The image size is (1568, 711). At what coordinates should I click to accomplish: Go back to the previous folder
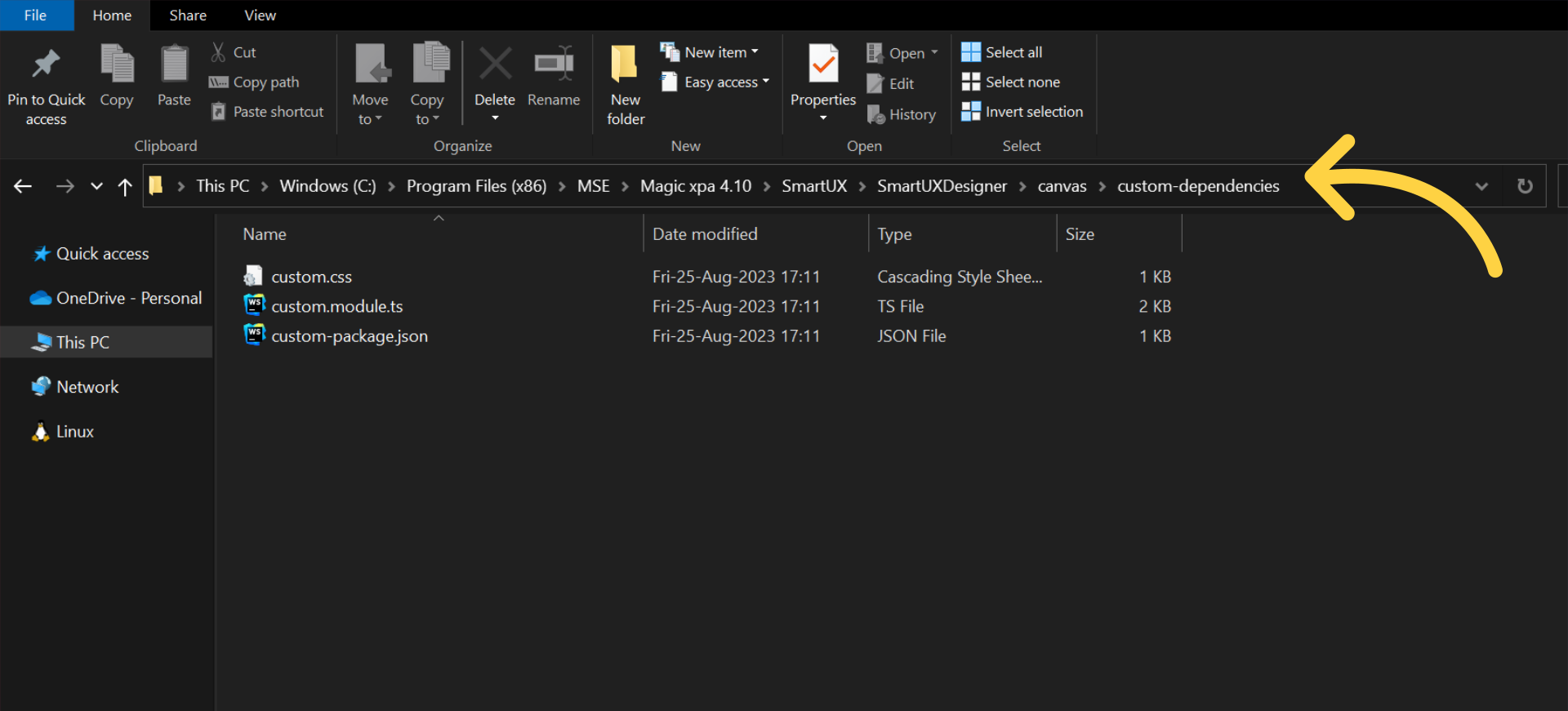(x=23, y=187)
